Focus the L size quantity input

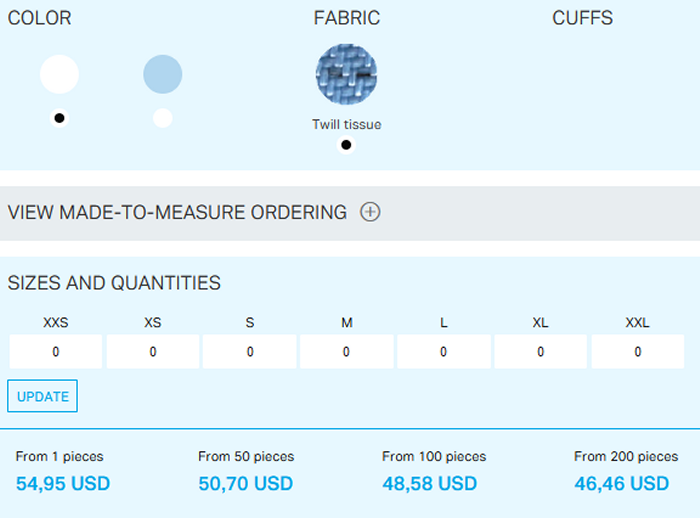(443, 352)
